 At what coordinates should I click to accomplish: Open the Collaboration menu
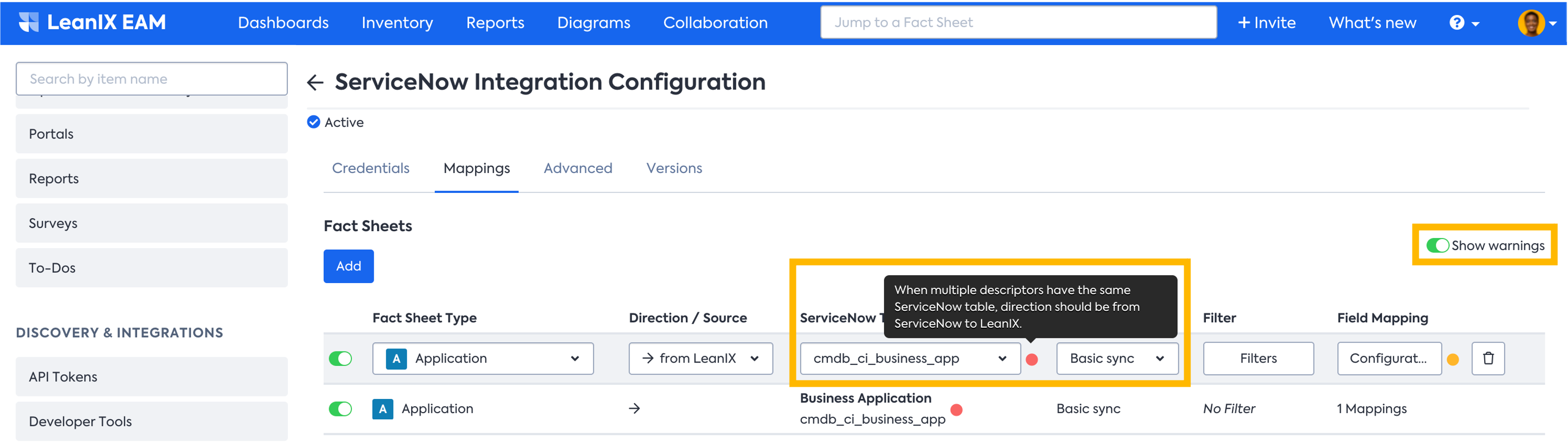715,22
